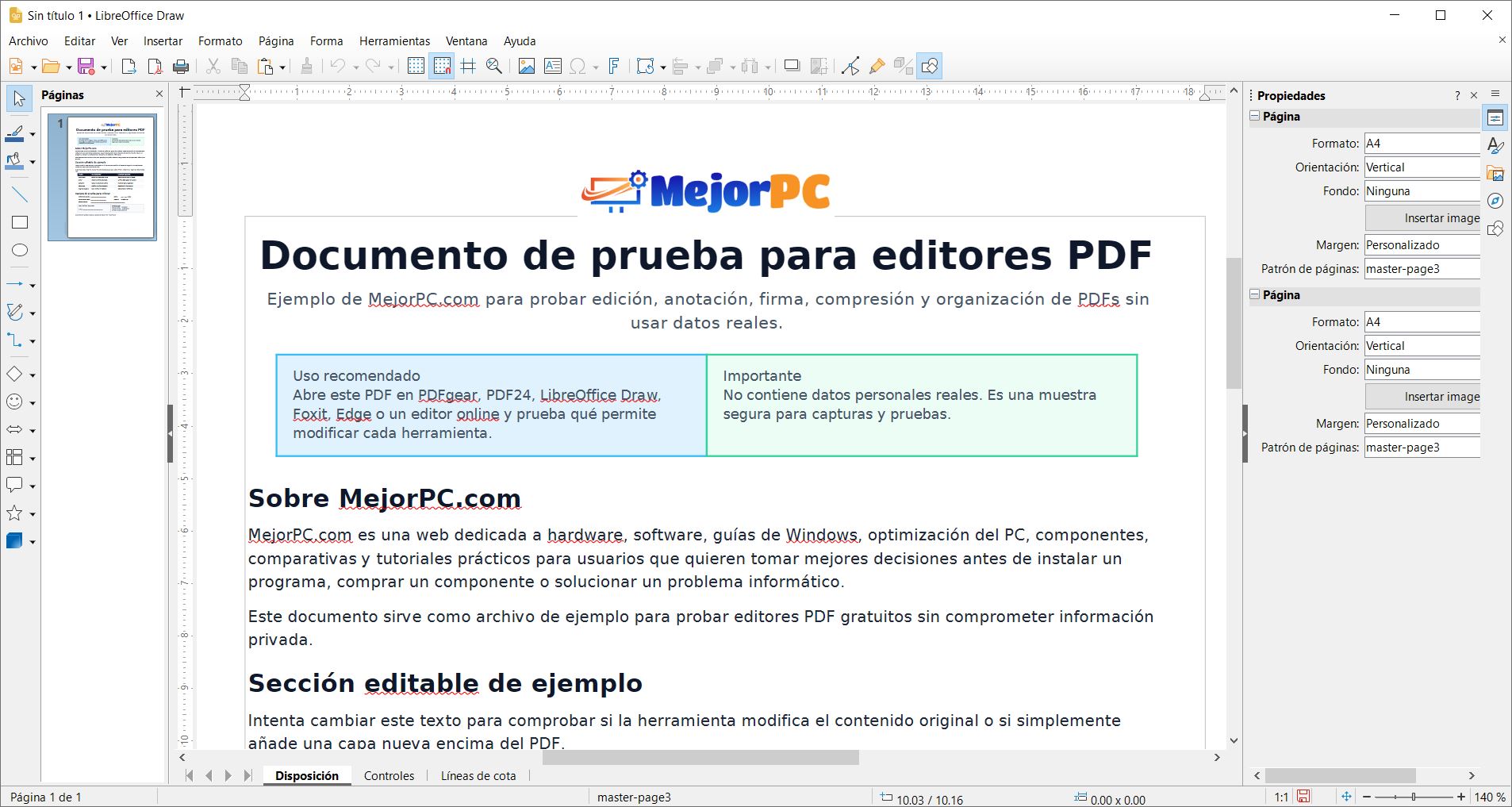This screenshot has height=807, width=1512.
Task: Open the Herramientas menu
Action: tap(394, 41)
